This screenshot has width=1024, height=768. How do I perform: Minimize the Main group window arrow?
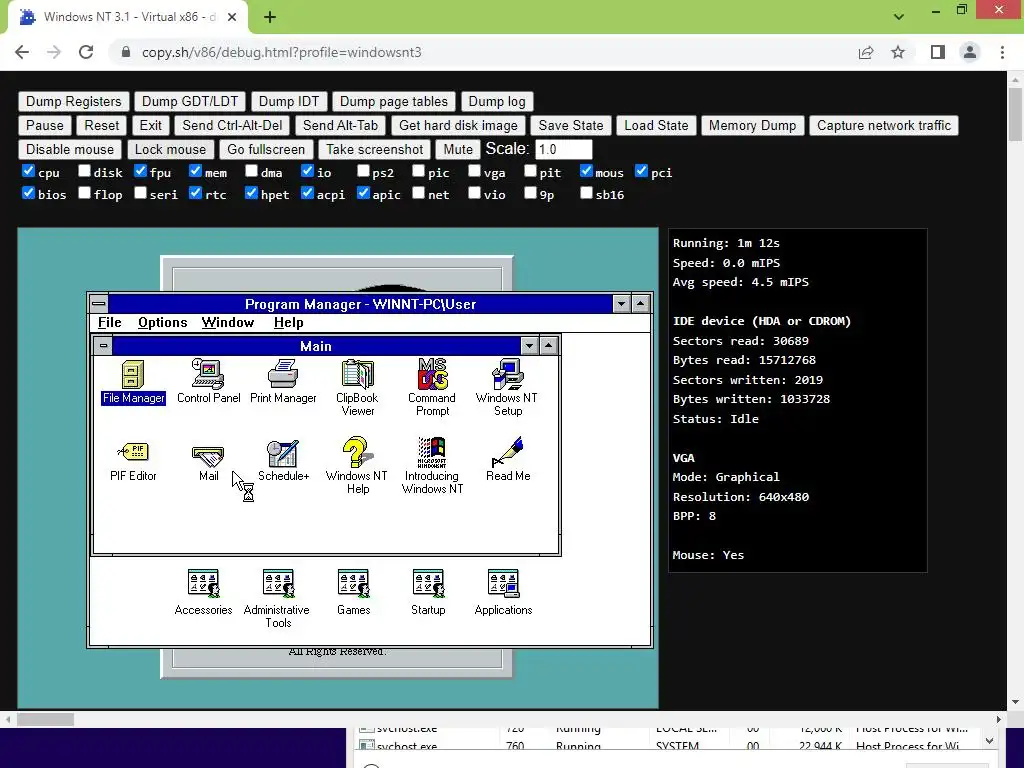tap(530, 345)
